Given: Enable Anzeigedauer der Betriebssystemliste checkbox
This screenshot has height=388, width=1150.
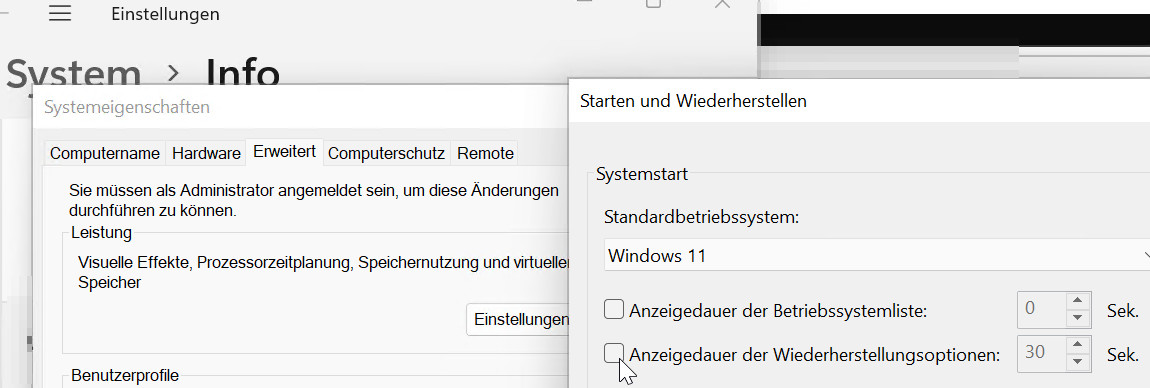Looking at the screenshot, I should [614, 310].
